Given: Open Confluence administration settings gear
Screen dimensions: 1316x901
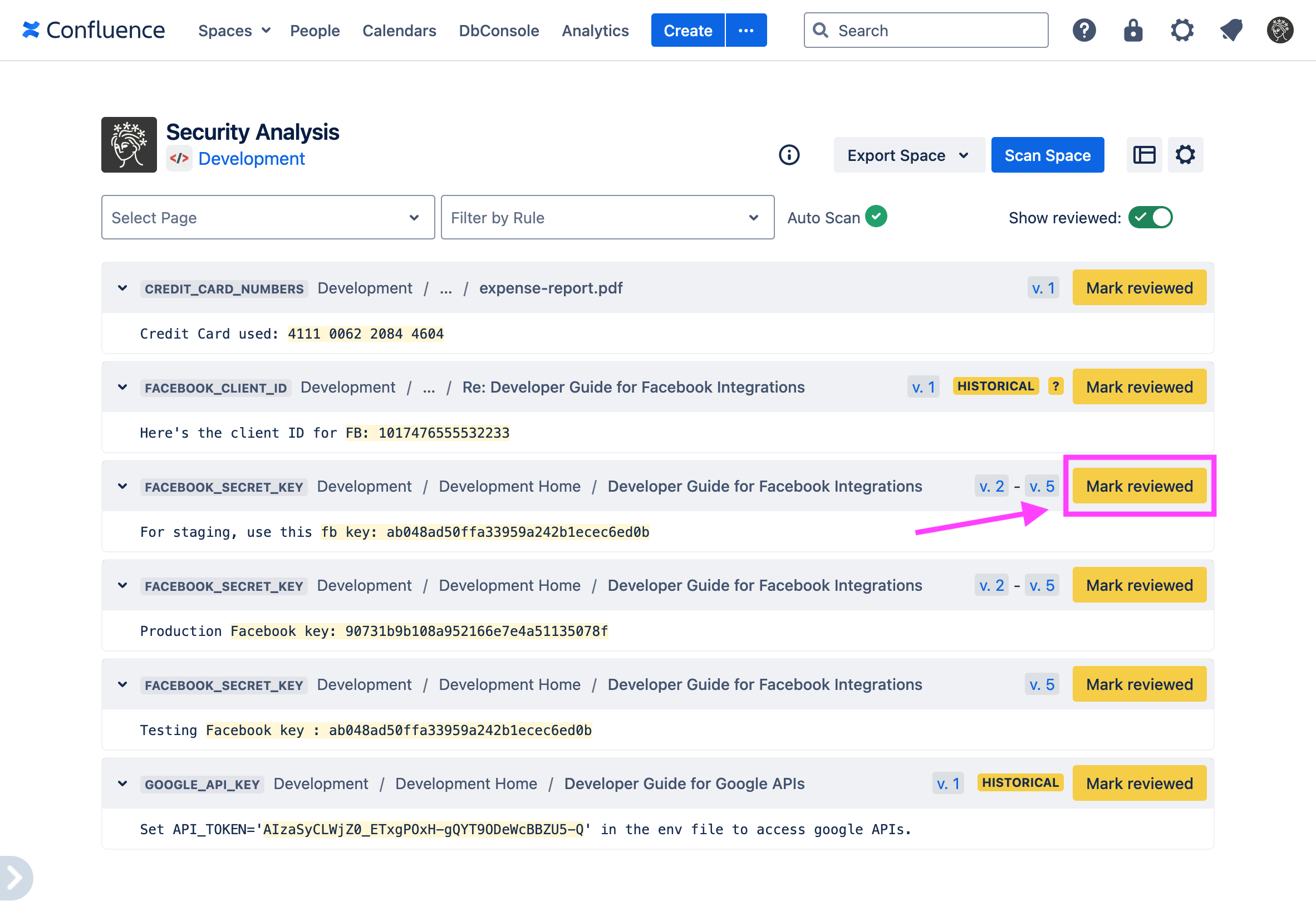Looking at the screenshot, I should (x=1182, y=30).
